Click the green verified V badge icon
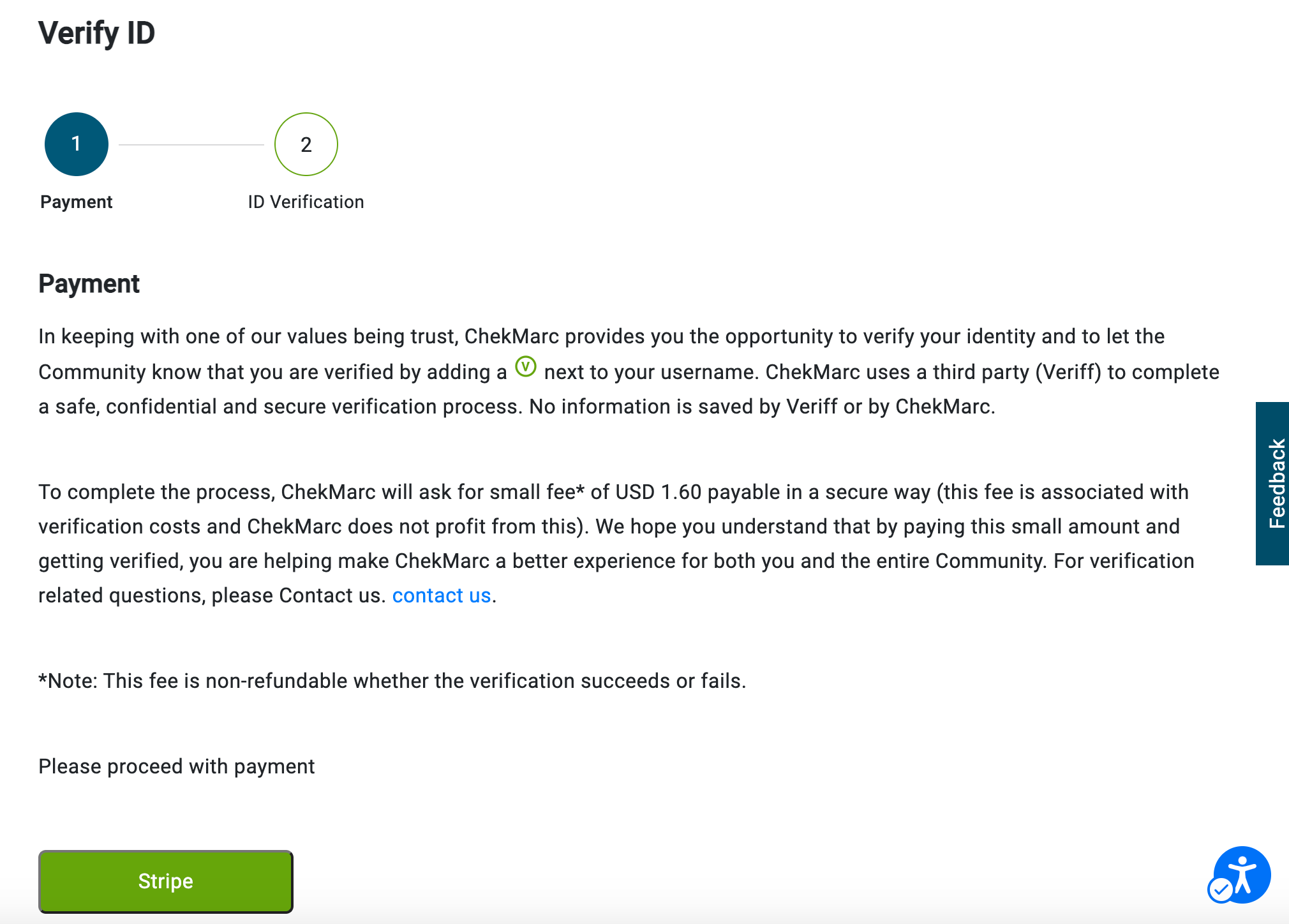This screenshot has height=924, width=1289. [x=526, y=368]
